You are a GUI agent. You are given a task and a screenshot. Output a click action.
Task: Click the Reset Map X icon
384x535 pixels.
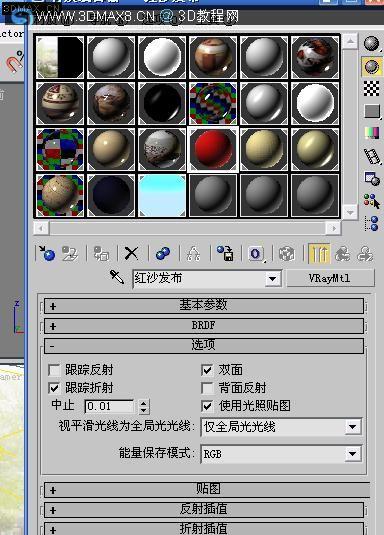tap(131, 254)
